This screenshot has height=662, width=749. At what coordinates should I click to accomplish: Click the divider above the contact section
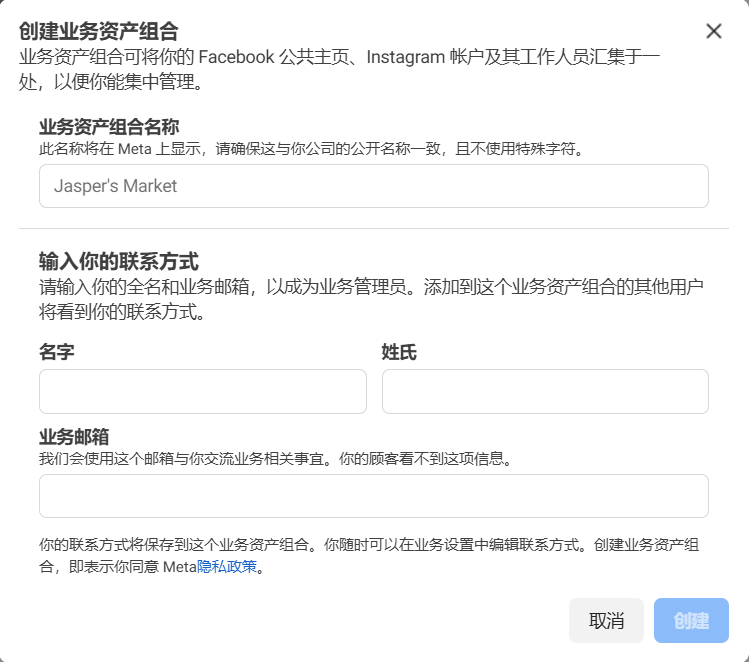coord(373,228)
